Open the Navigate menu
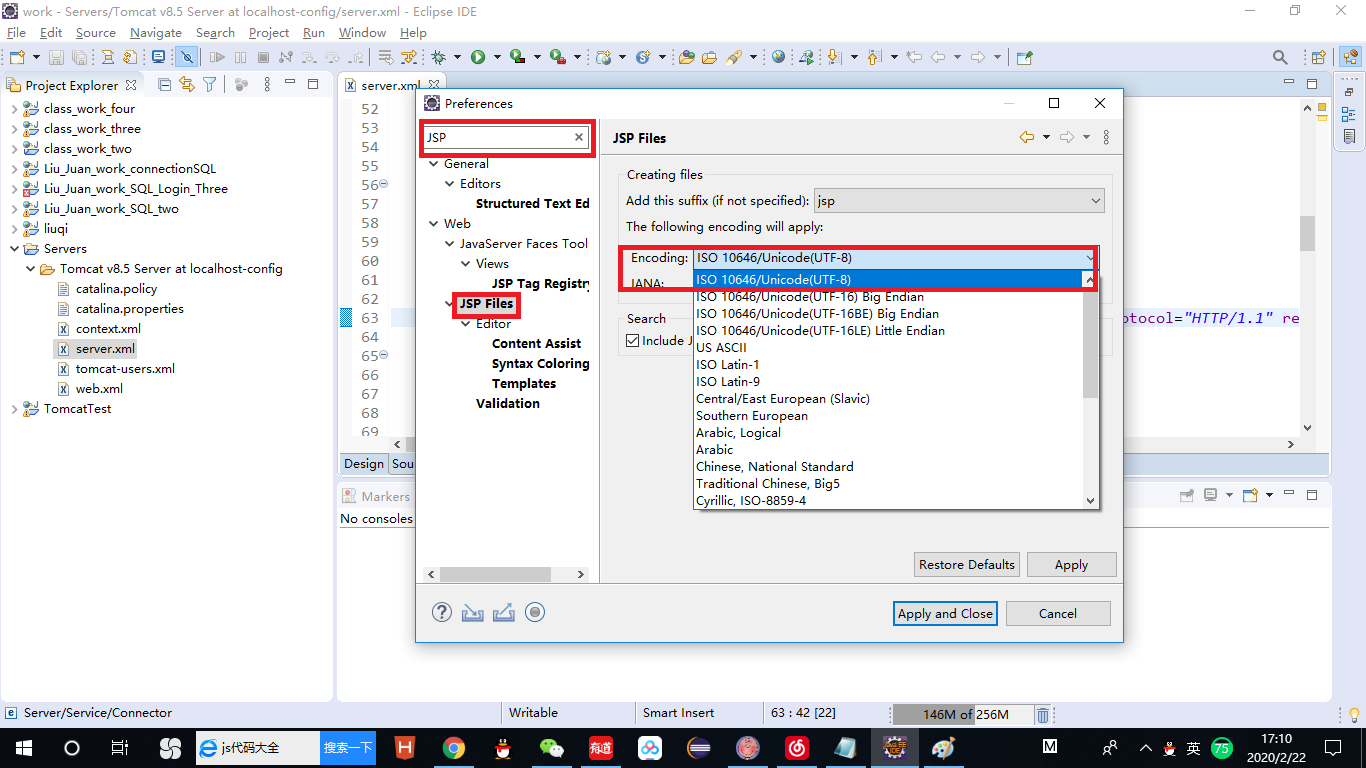The height and width of the screenshot is (768, 1366). (x=156, y=33)
